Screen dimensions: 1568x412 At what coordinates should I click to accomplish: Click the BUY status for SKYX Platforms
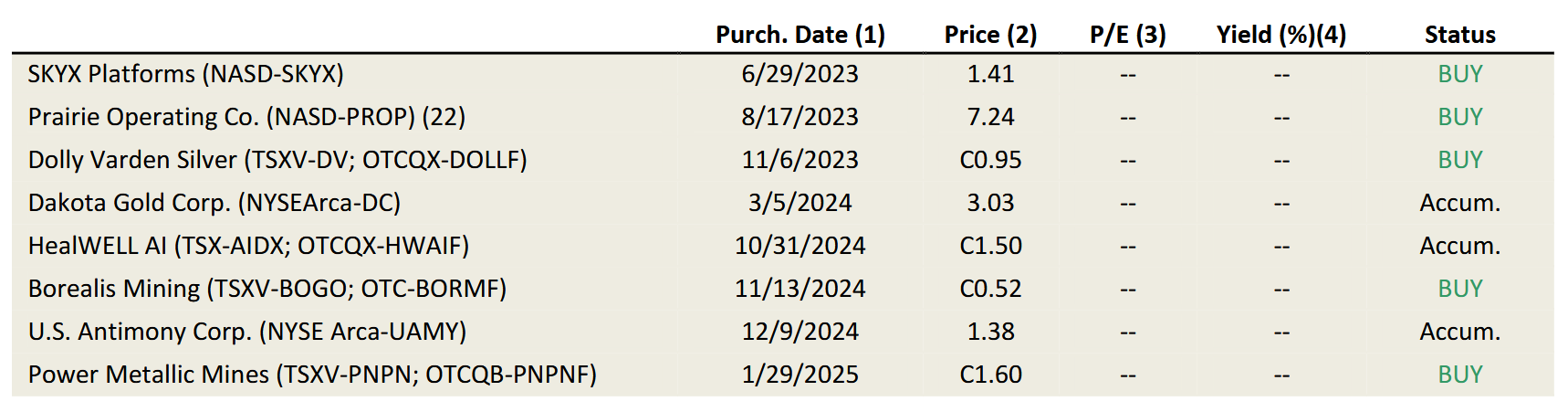(1459, 74)
